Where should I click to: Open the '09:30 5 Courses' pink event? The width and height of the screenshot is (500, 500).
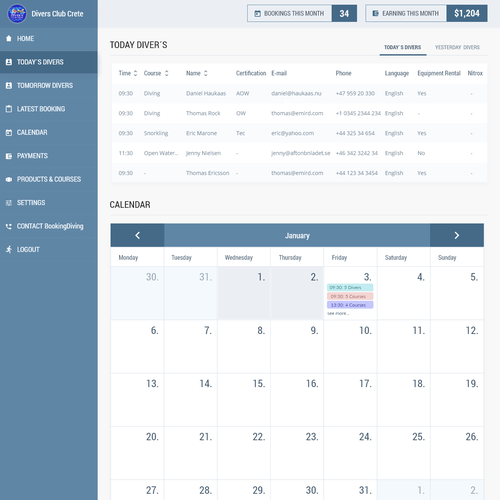tap(350, 296)
